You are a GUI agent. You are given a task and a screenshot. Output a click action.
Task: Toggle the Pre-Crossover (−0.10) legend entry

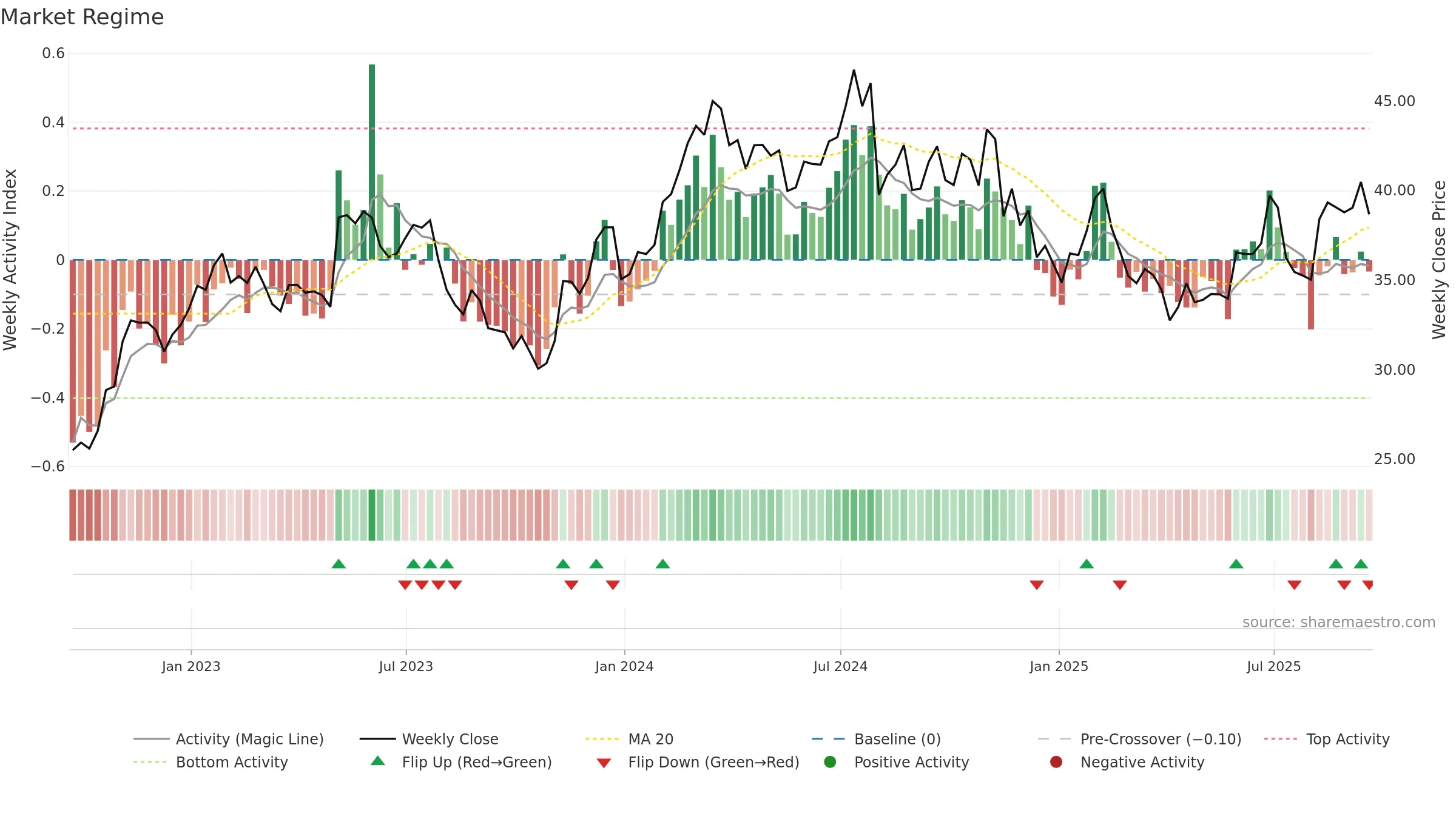(x=1139, y=739)
